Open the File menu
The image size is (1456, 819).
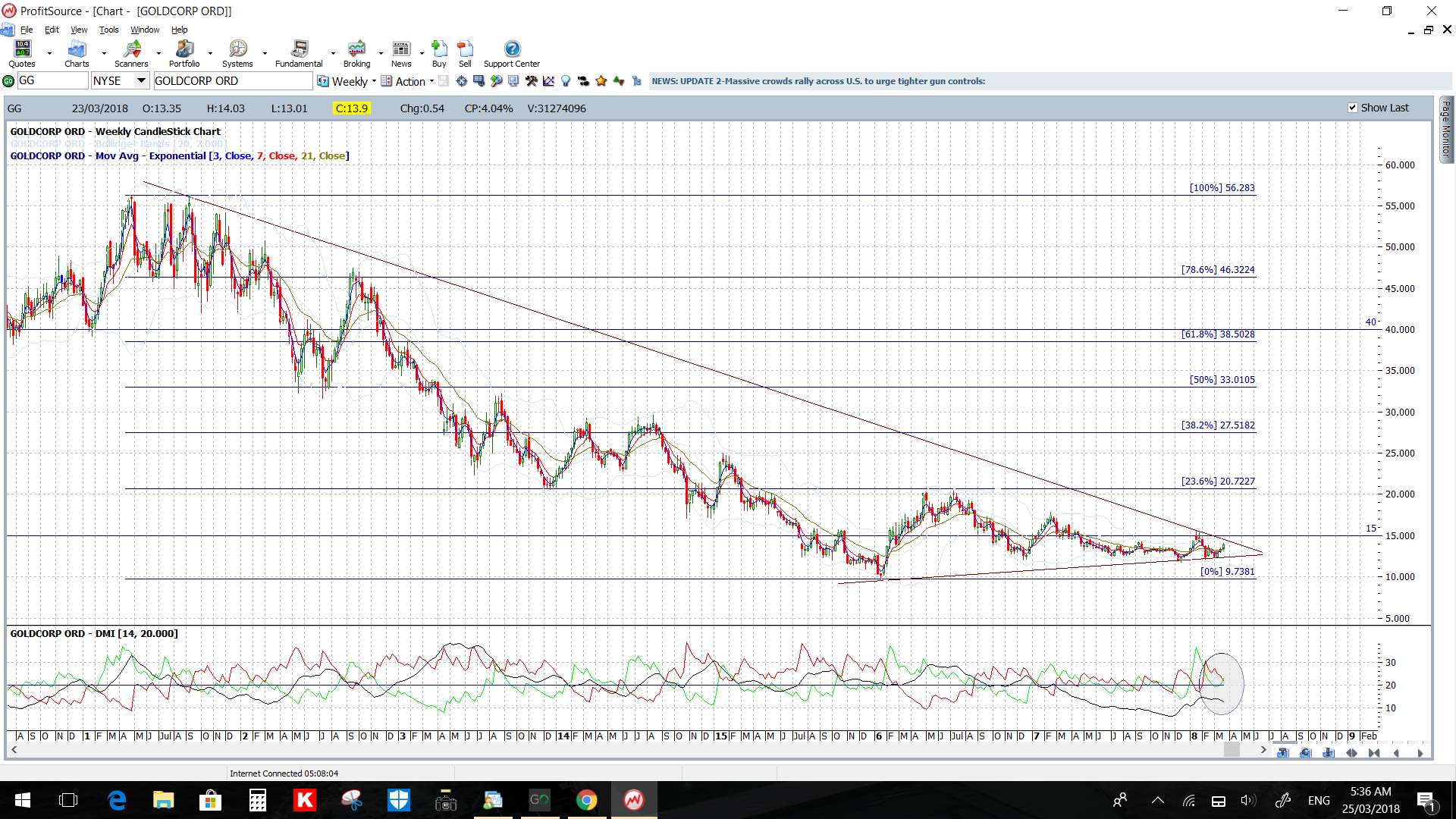click(27, 30)
